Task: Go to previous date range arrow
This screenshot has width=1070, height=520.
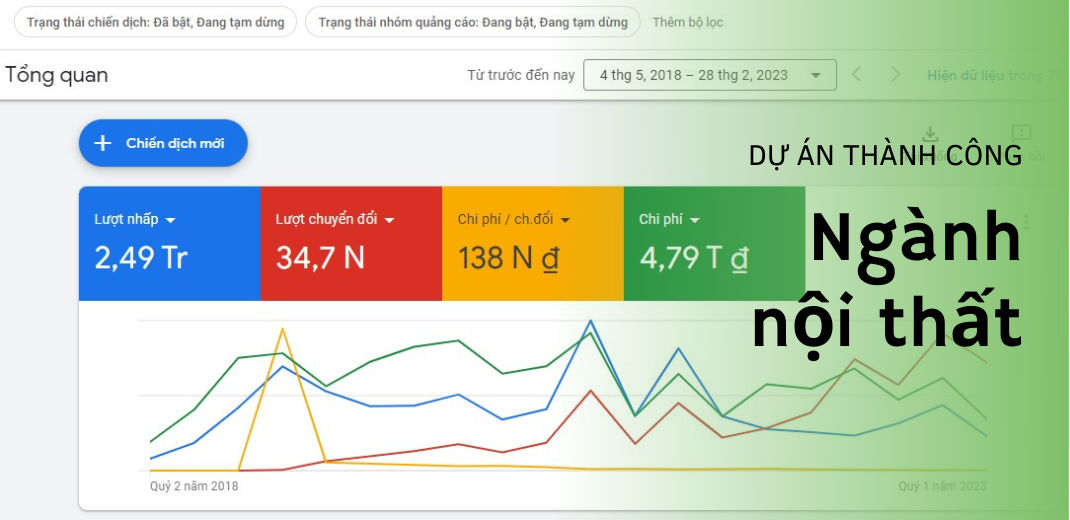Action: pyautogui.click(x=857, y=74)
